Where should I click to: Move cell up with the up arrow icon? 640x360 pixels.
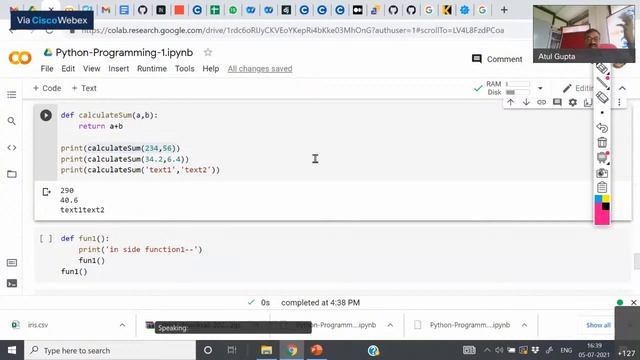(511, 102)
